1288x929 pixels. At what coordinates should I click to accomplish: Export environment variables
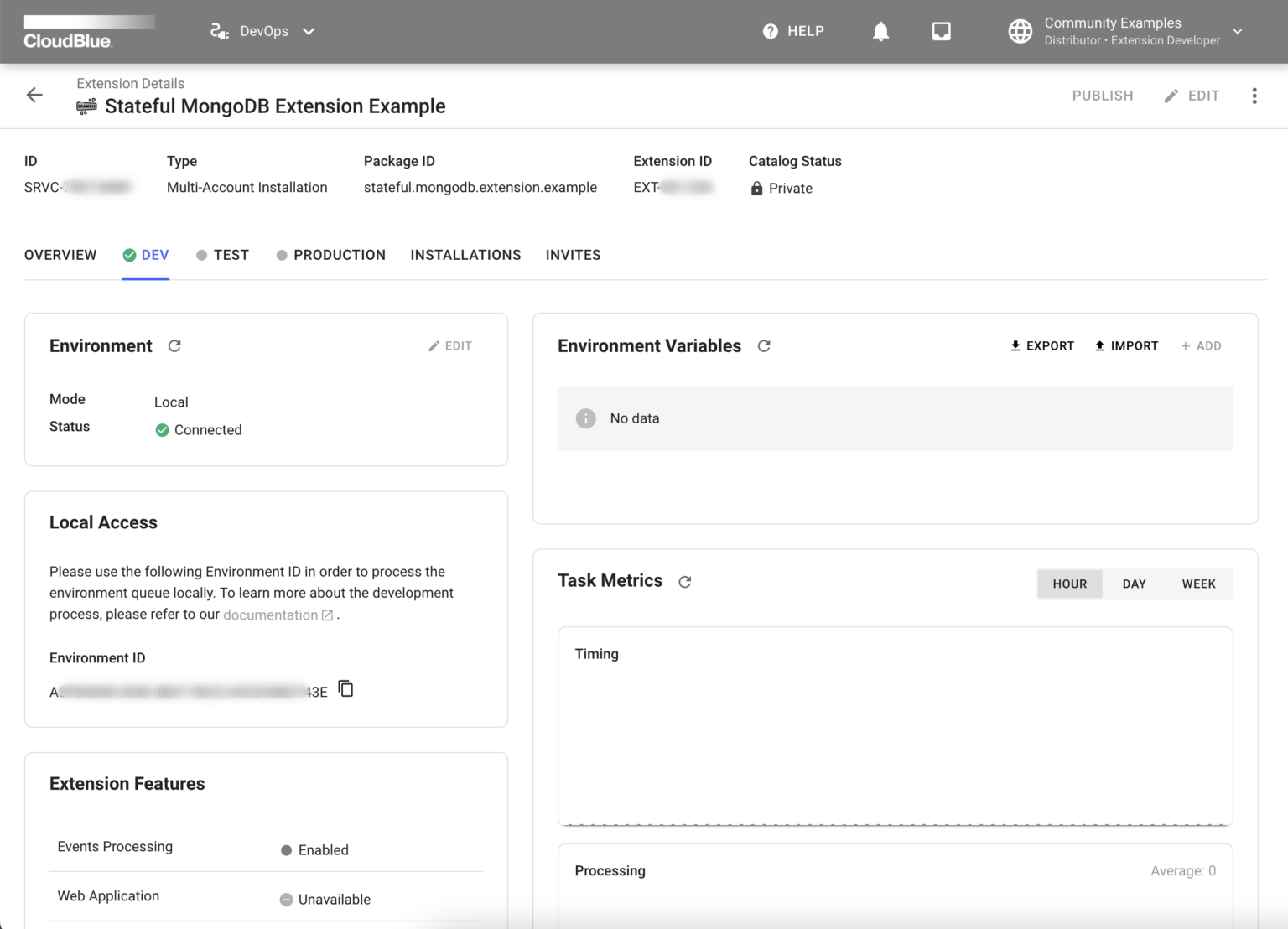click(x=1042, y=346)
